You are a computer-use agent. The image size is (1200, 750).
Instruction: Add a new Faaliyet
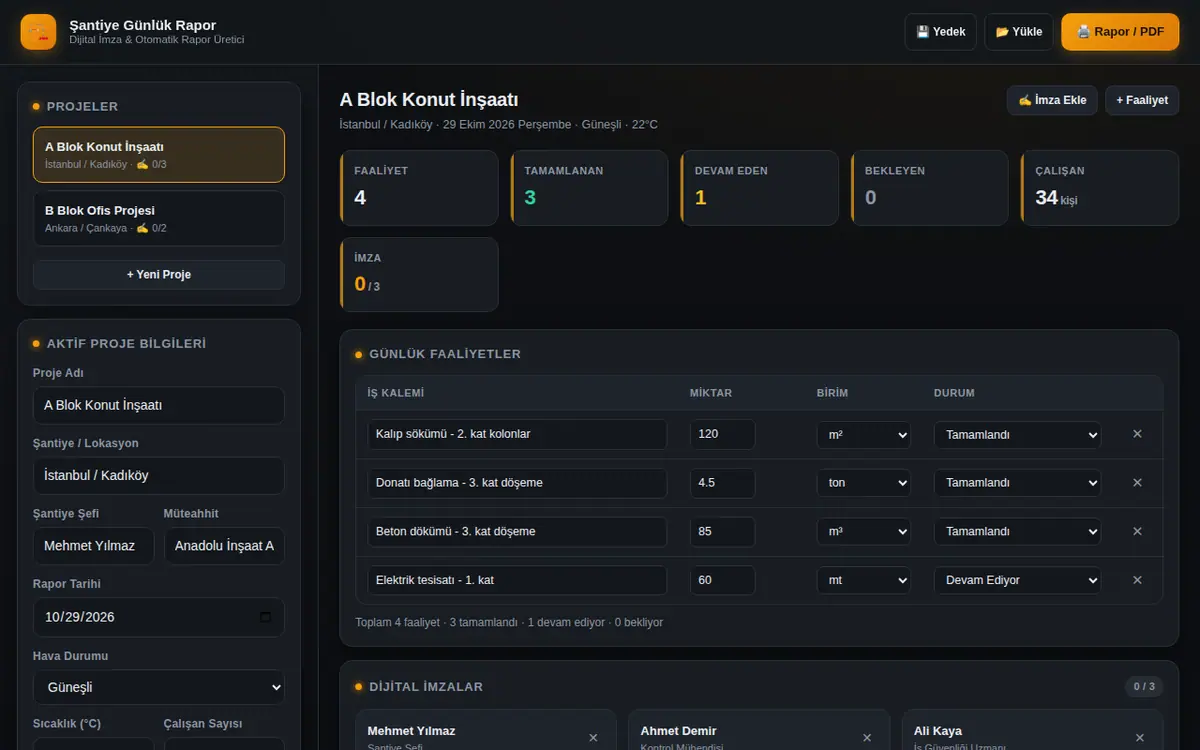1142,100
